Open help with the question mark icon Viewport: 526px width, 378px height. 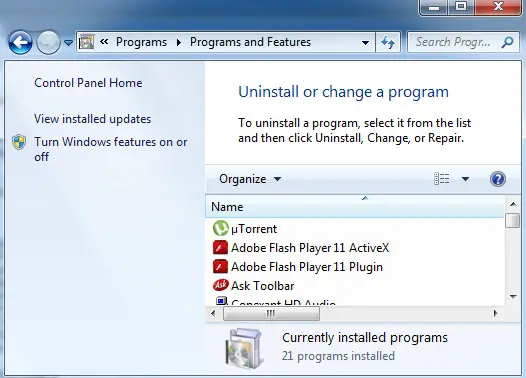(498, 179)
